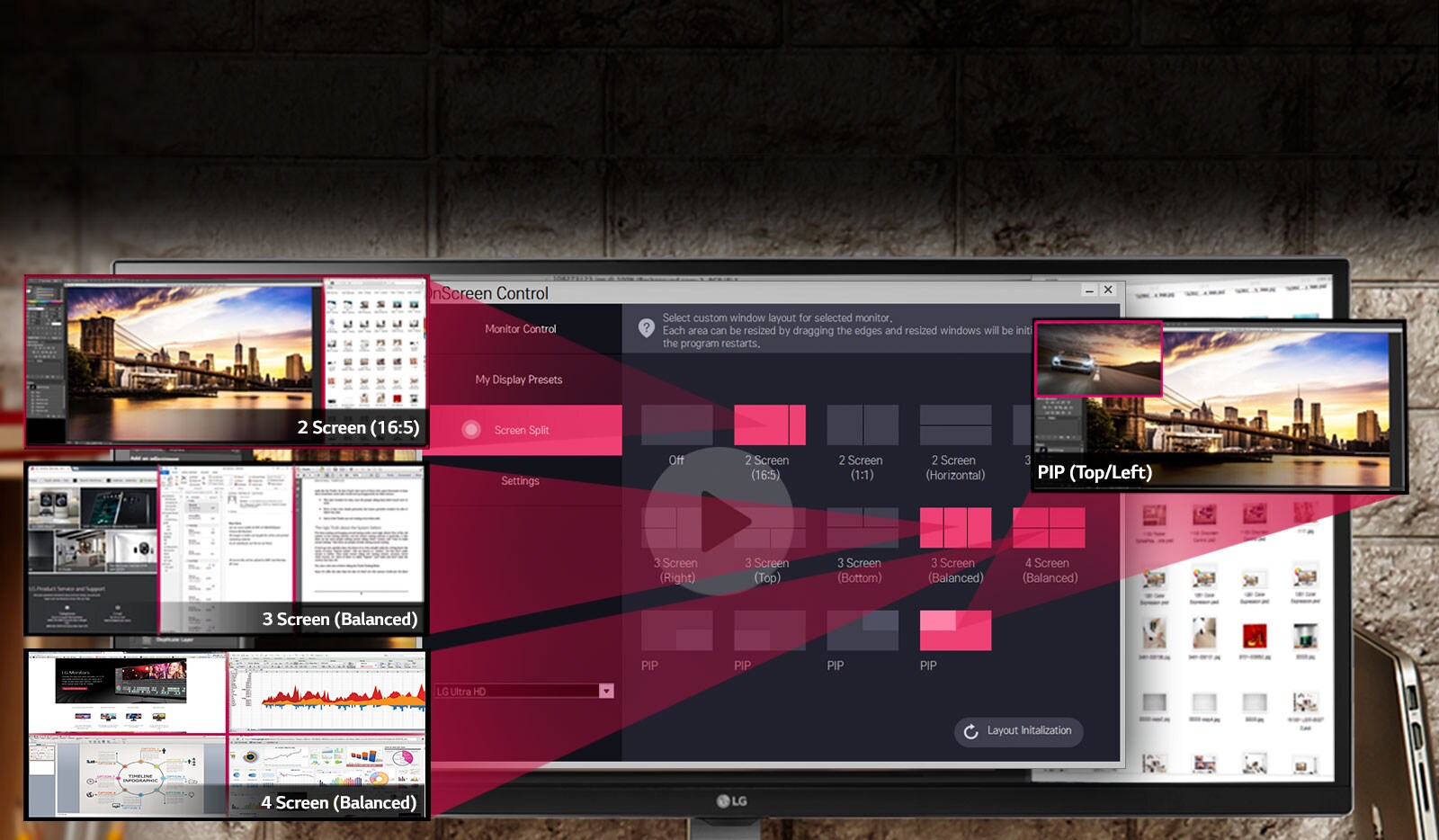Image resolution: width=1439 pixels, height=840 pixels.
Task: Click the Layout Initialization button
Action: pos(1018,731)
